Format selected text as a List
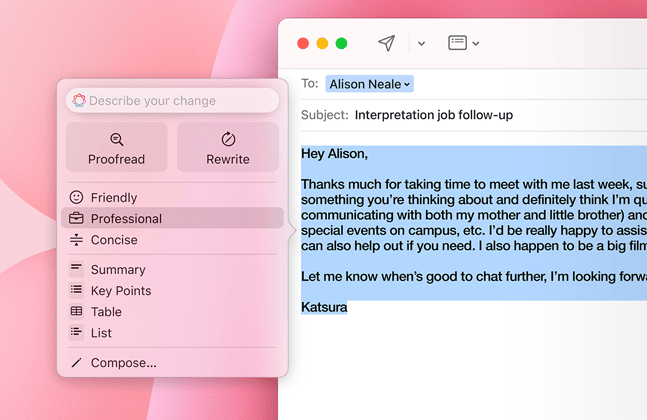Image resolution: width=647 pixels, height=420 pixels. tap(101, 333)
